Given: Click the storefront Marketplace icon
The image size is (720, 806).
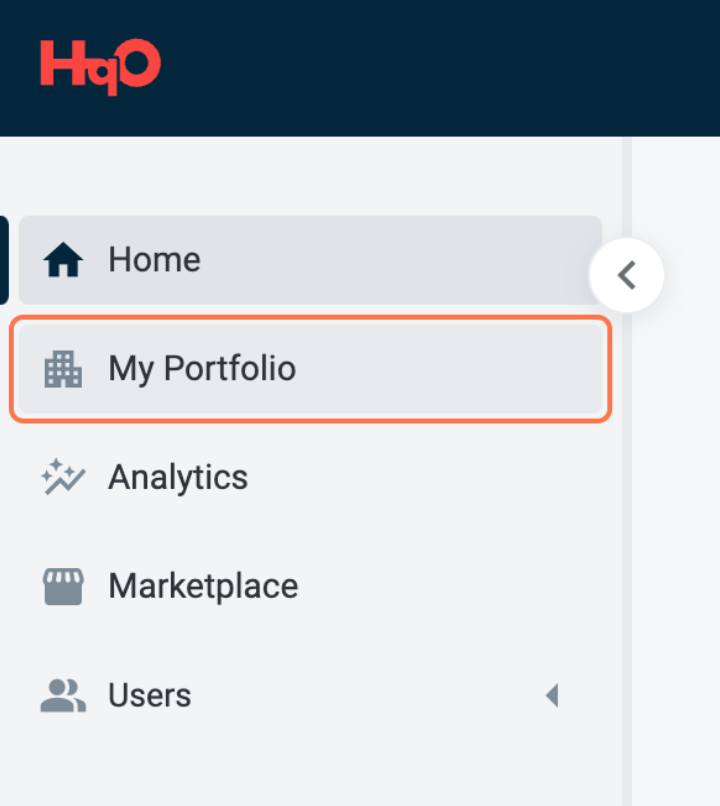Looking at the screenshot, I should pyautogui.click(x=63, y=586).
